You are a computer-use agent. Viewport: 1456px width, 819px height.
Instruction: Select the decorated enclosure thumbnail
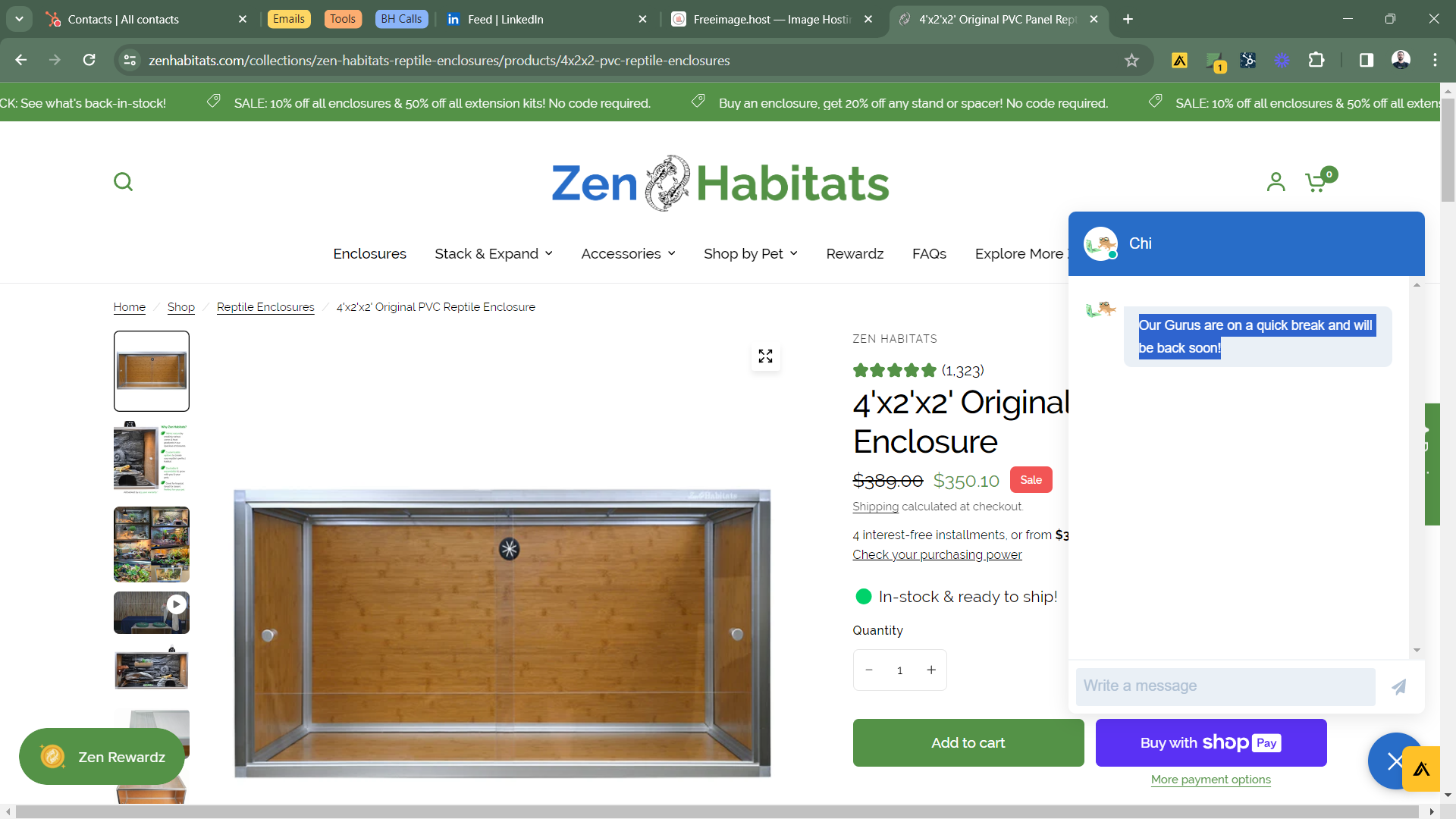[152, 668]
